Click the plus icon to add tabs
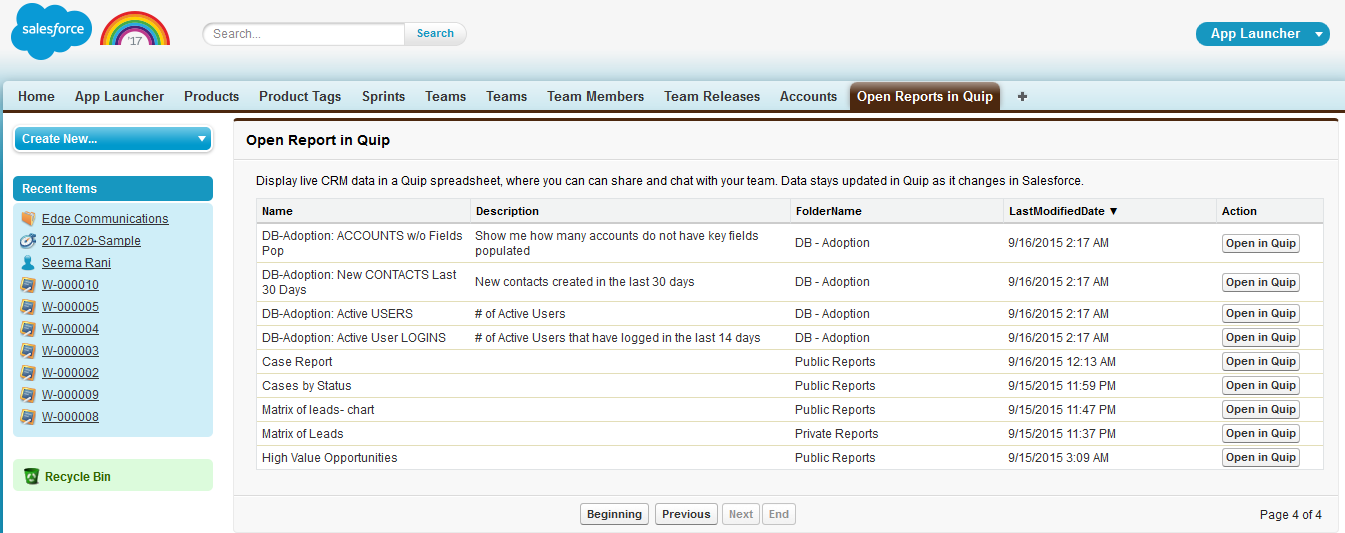The height and width of the screenshot is (533, 1345). coord(1022,97)
